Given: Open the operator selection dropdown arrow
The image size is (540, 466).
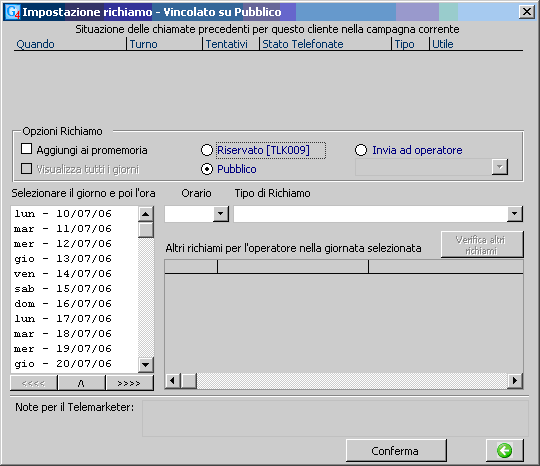Looking at the screenshot, I should point(500,167).
